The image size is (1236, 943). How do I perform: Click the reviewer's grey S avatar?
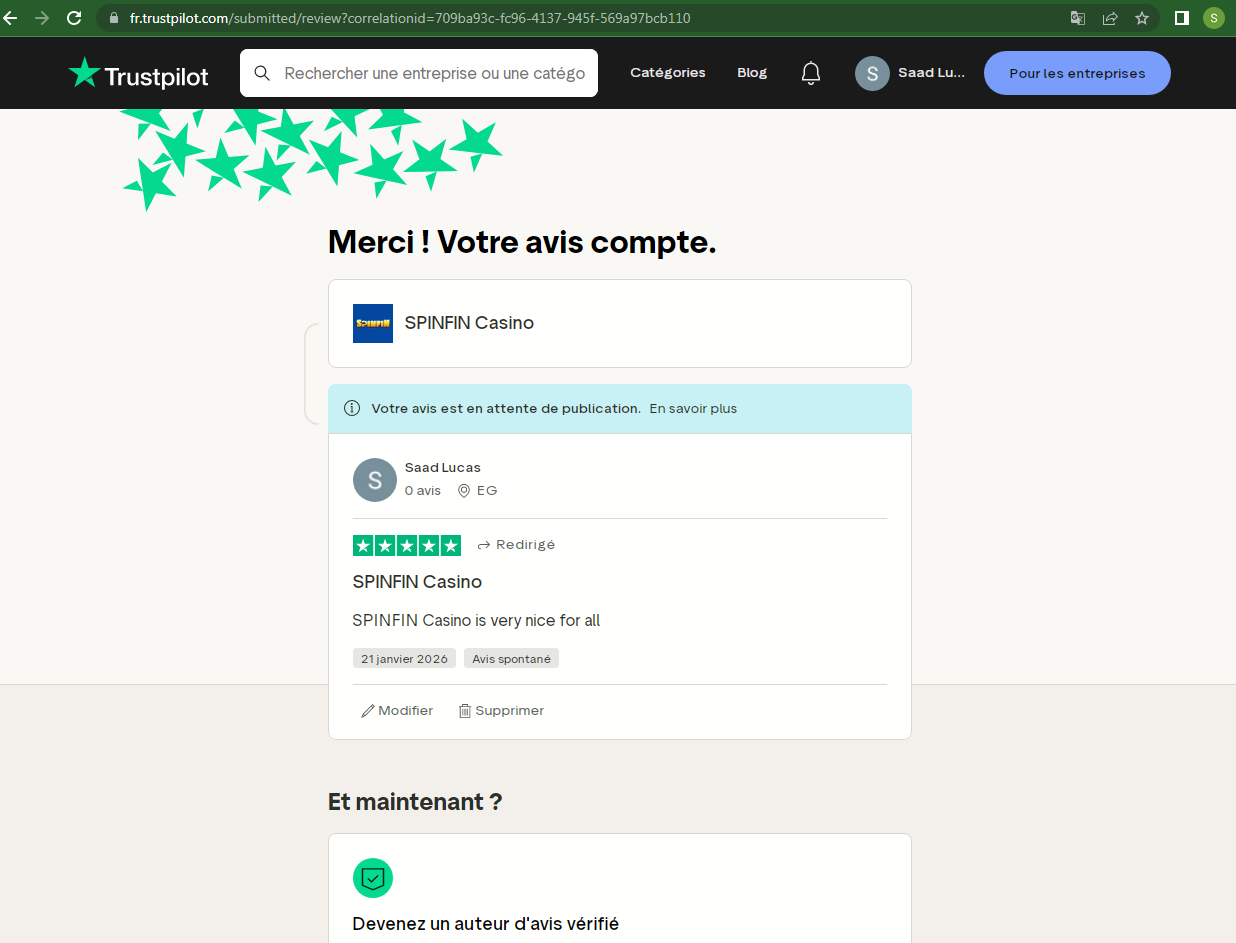coord(375,480)
